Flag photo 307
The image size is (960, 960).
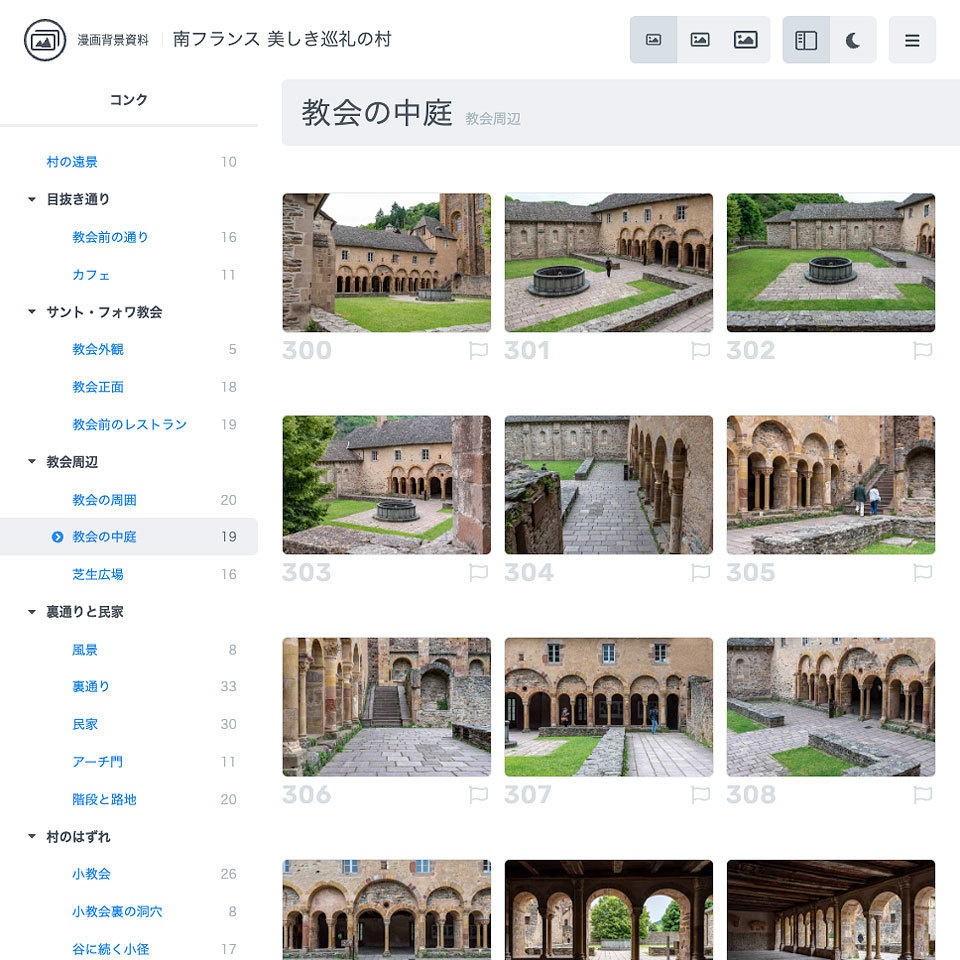click(x=700, y=795)
